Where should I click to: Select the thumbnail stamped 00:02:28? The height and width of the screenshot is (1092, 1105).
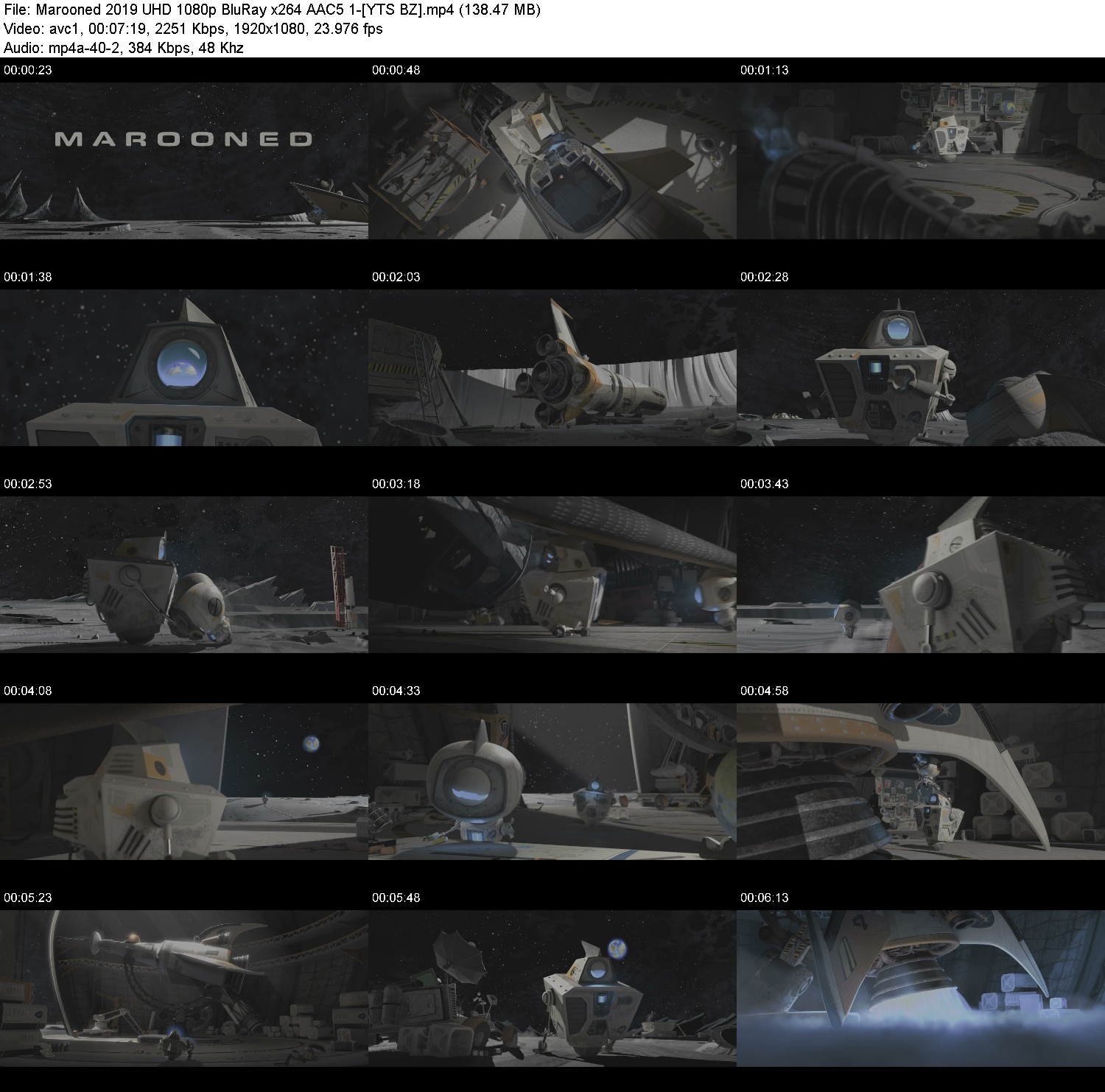[921, 367]
